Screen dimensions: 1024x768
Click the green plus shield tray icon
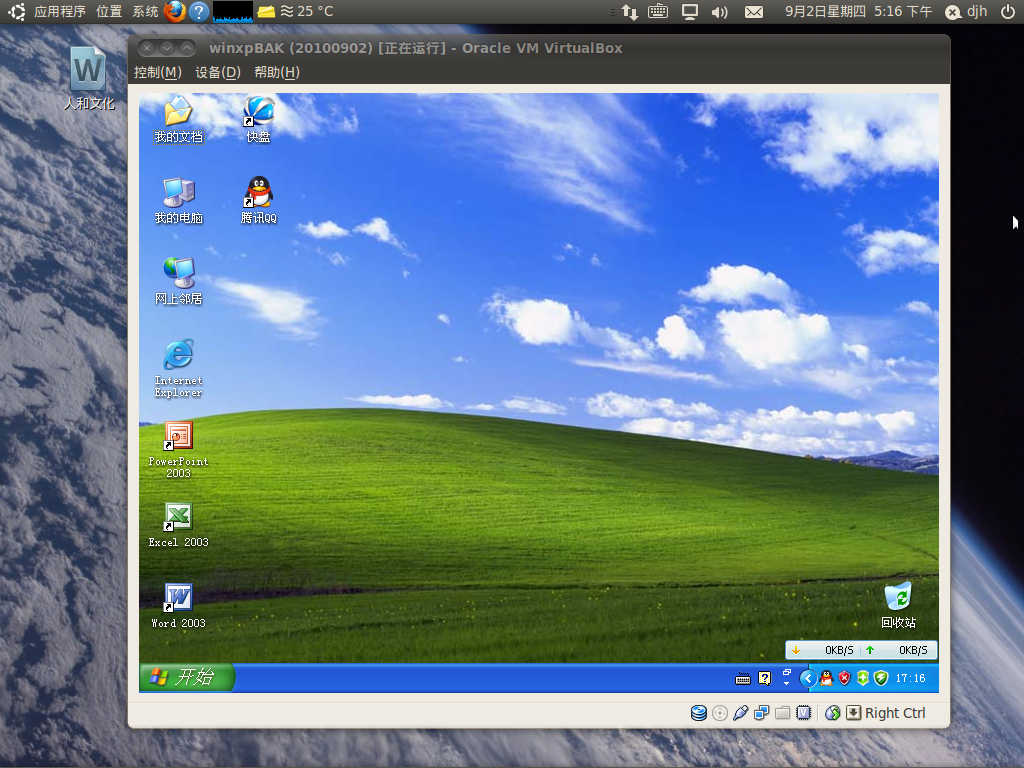[x=863, y=679]
